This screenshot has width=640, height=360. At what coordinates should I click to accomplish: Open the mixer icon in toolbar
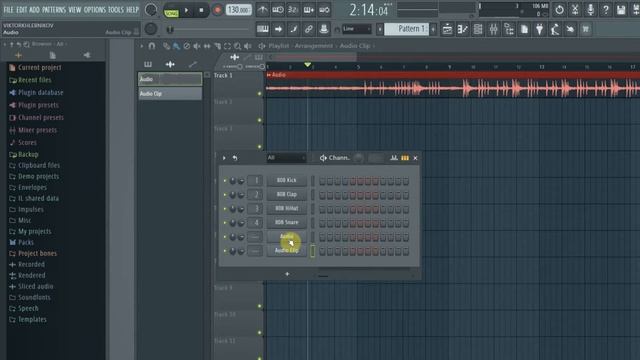(x=493, y=29)
